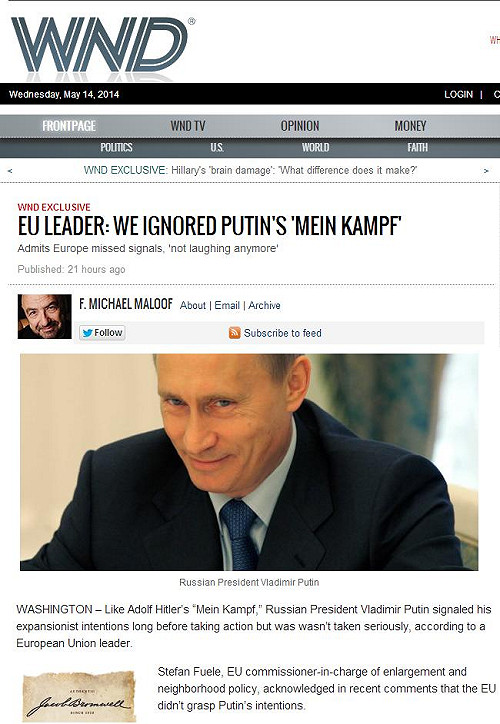
Task: Open the FRONTPAGE tab
Action: click(69, 126)
